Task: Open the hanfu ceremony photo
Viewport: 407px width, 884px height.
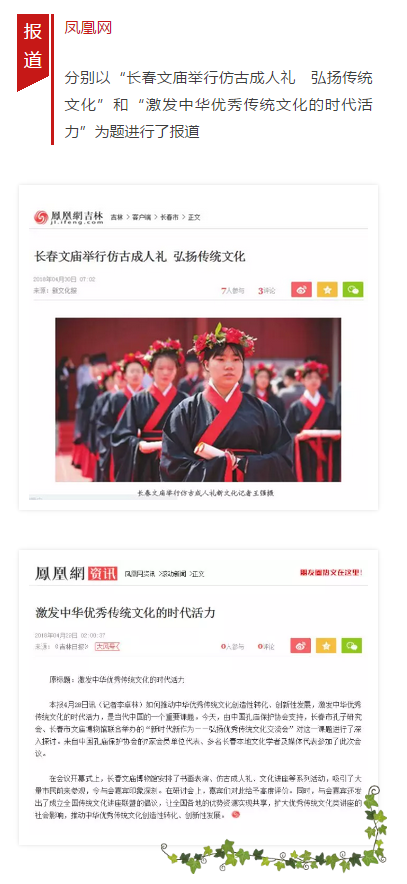Action: [x=198, y=400]
